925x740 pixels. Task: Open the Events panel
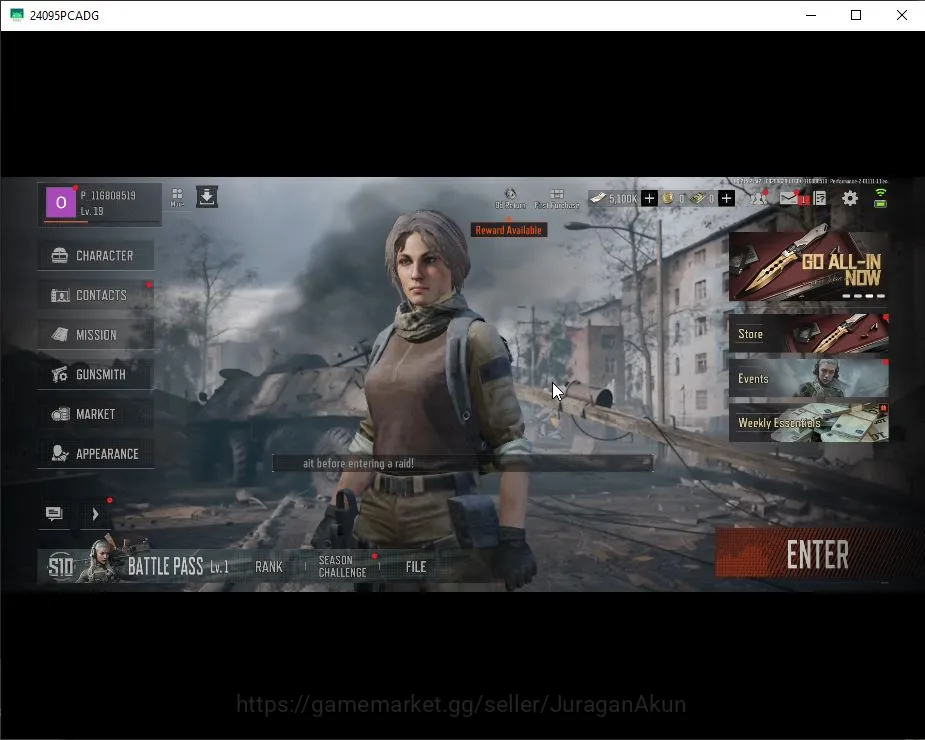(x=809, y=378)
